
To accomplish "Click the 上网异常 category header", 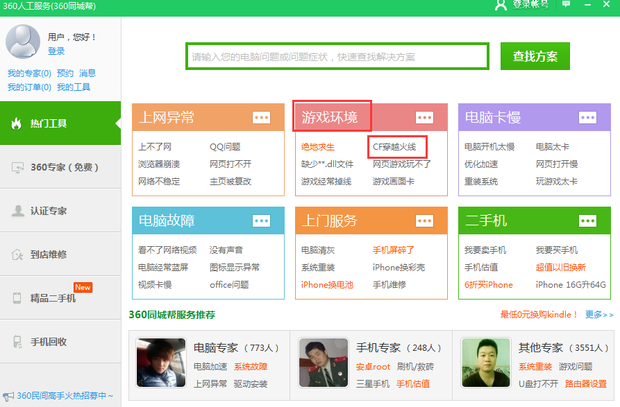I will [208, 117].
